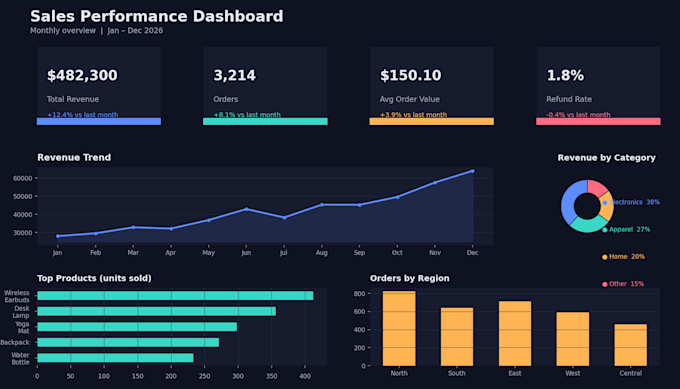This screenshot has width=680, height=389.
Task: Click the June data point on line chart
Action: pos(246,209)
